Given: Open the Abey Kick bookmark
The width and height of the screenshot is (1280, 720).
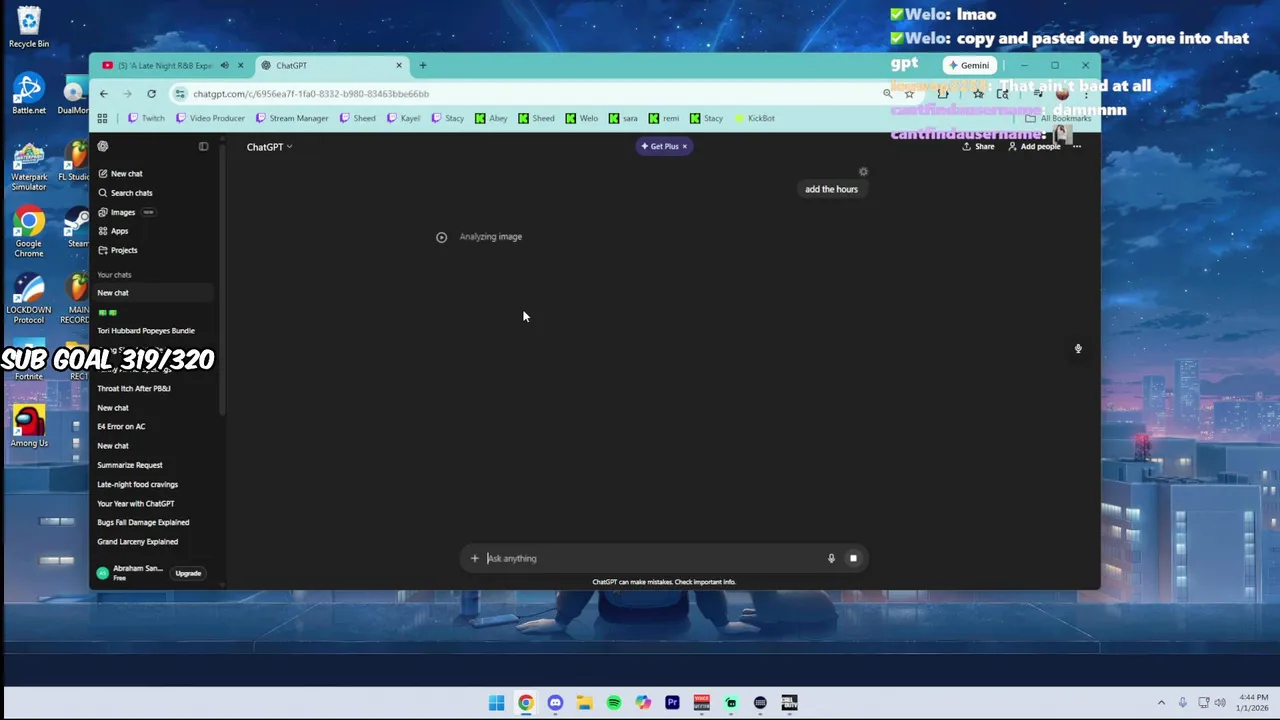Looking at the screenshot, I should (491, 118).
